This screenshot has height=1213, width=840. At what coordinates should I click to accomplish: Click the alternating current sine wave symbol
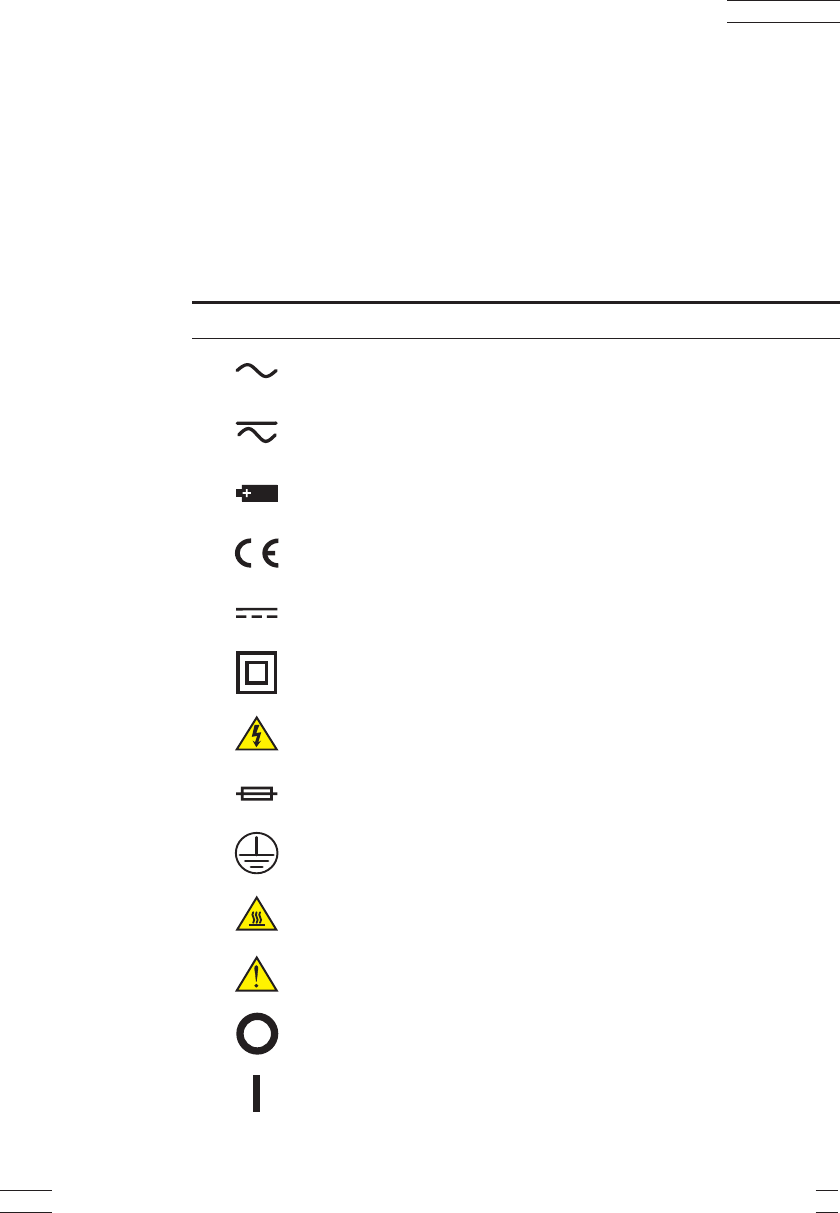pos(256,371)
